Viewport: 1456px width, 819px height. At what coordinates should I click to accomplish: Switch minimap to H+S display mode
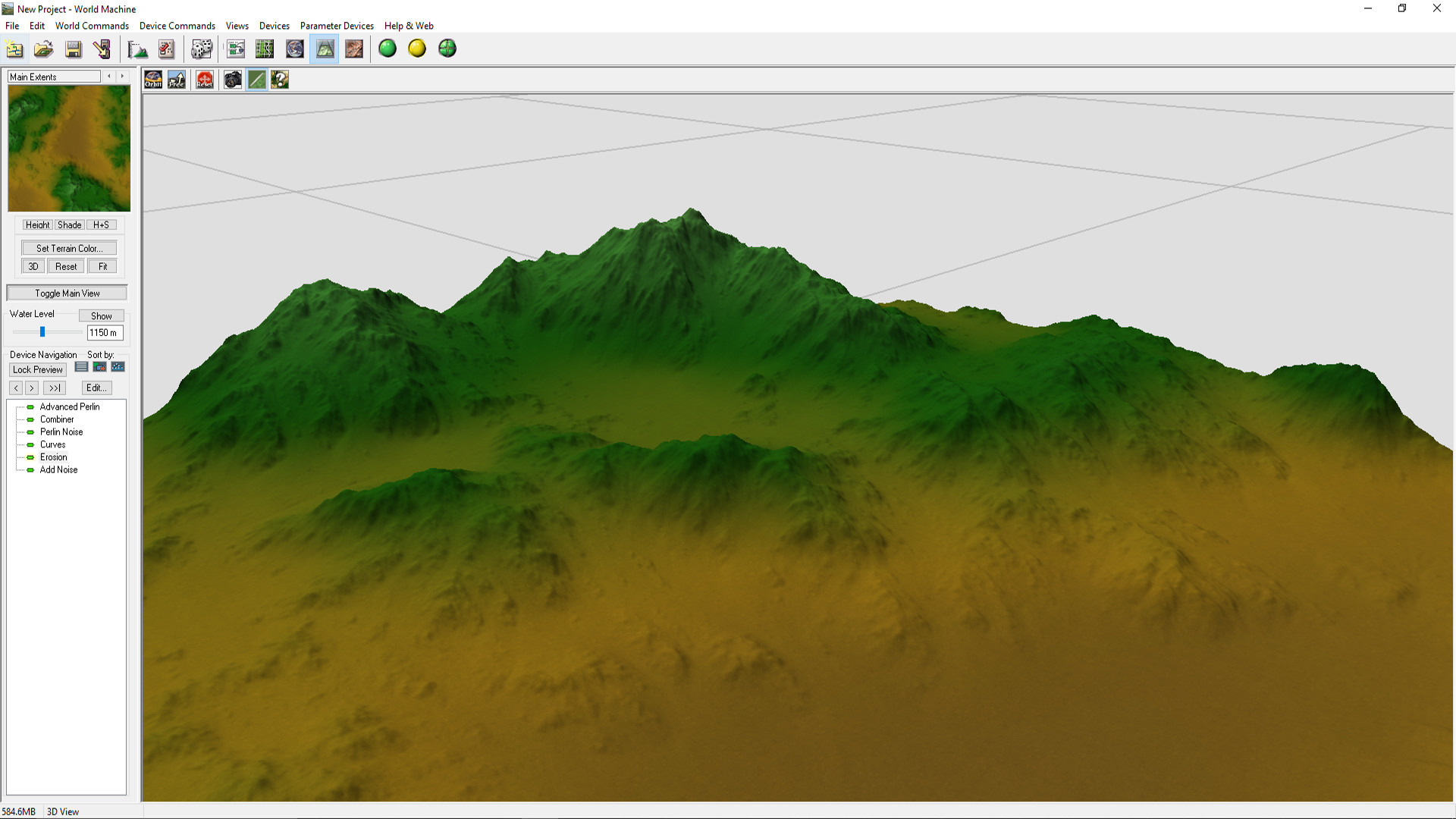[102, 224]
